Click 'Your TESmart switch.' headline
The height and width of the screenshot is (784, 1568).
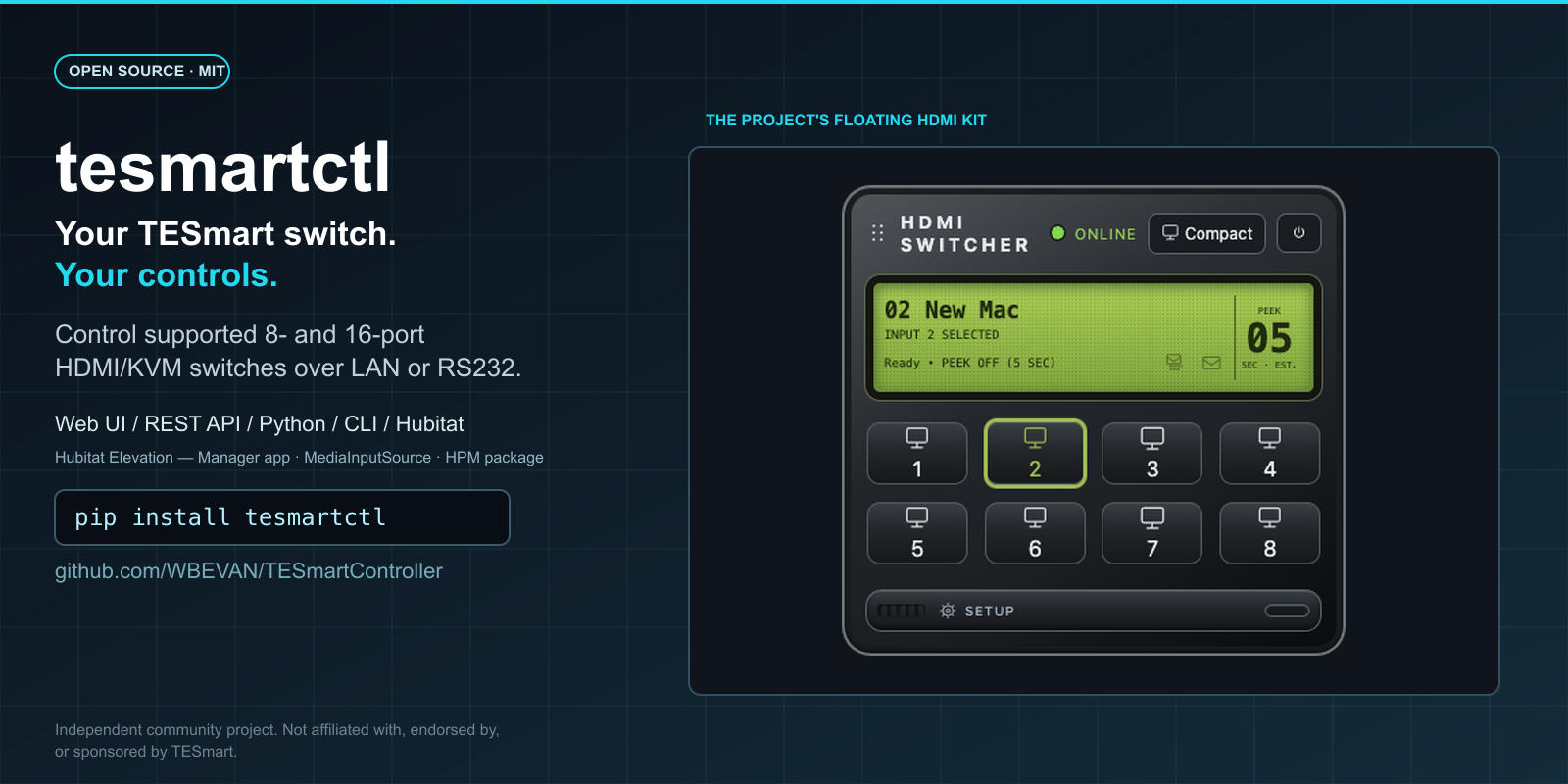(x=225, y=234)
